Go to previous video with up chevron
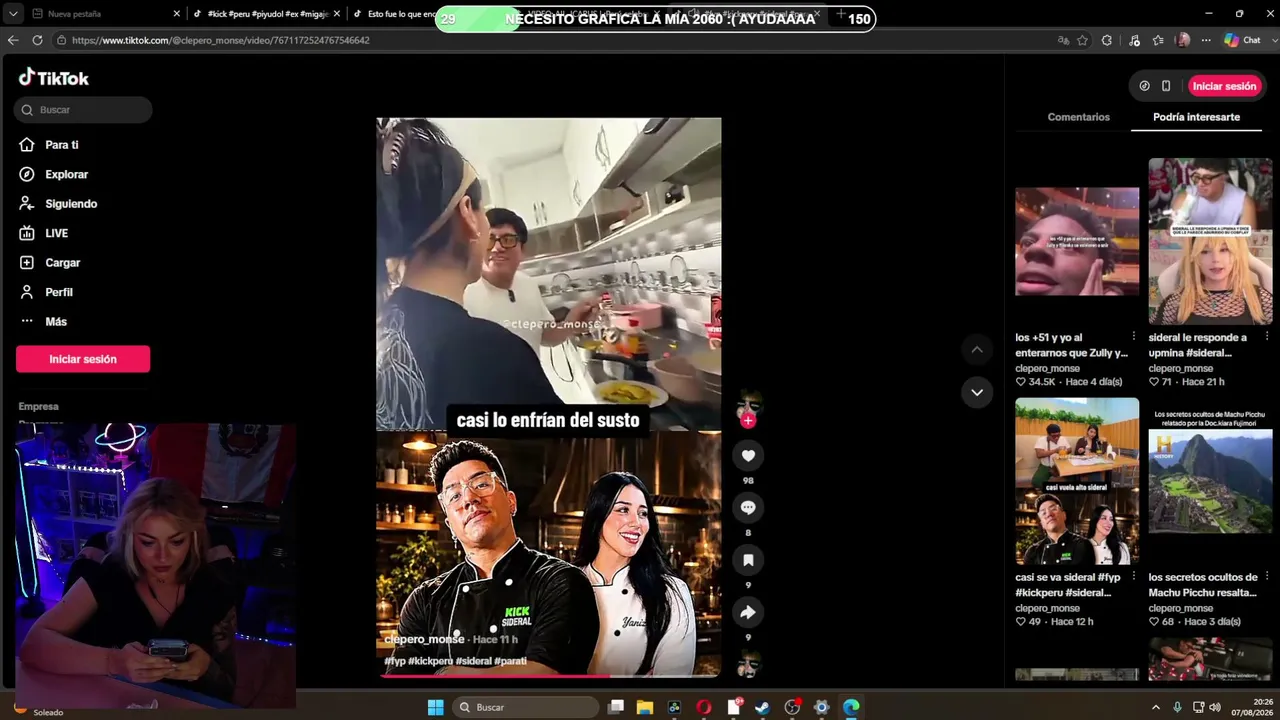 977,349
